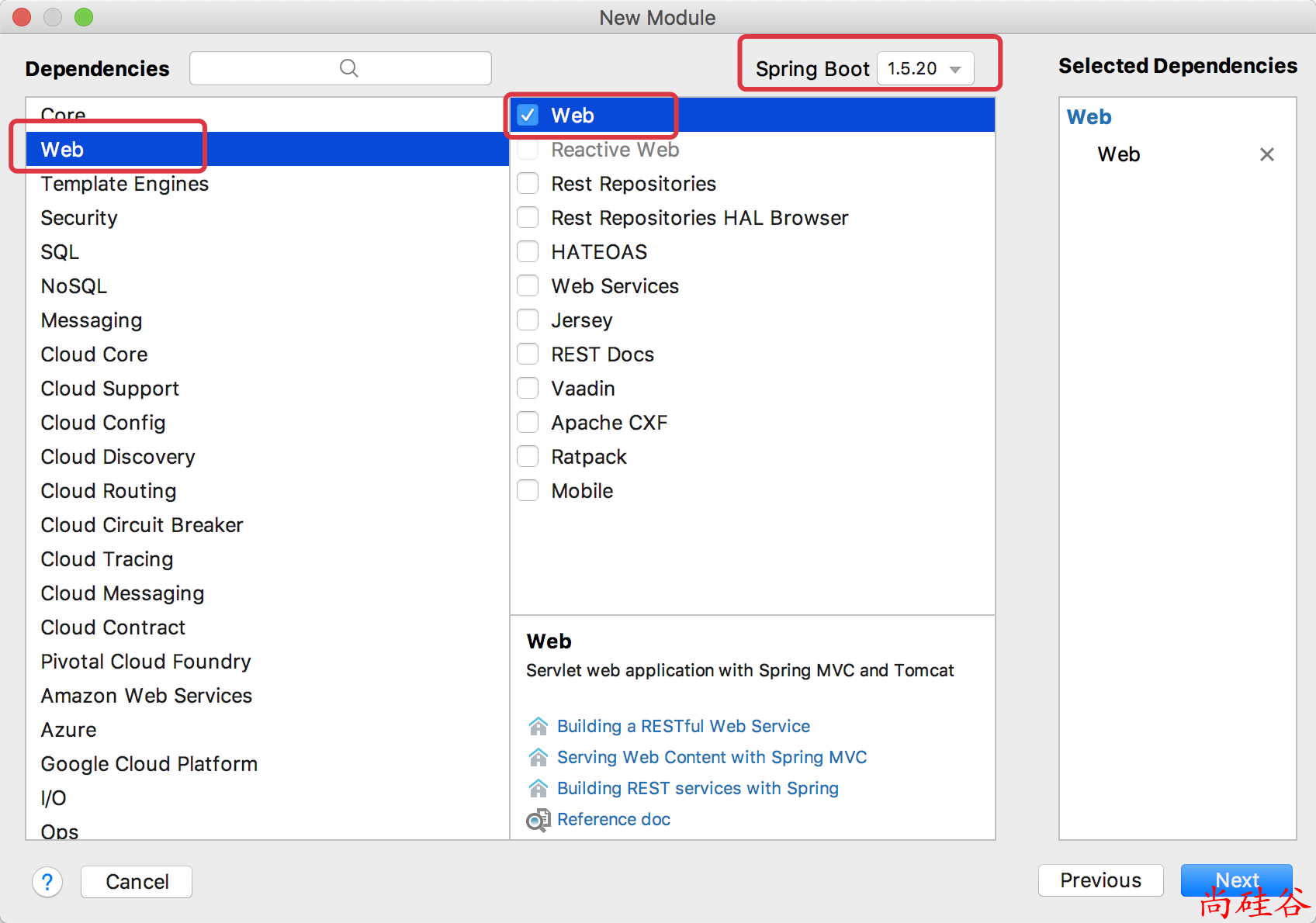The height and width of the screenshot is (923, 1316).
Task: Choose the Cloud Config category
Action: click(x=267, y=423)
